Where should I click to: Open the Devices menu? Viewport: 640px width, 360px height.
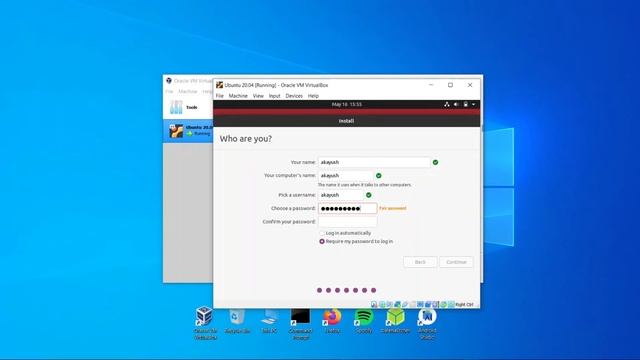point(294,96)
